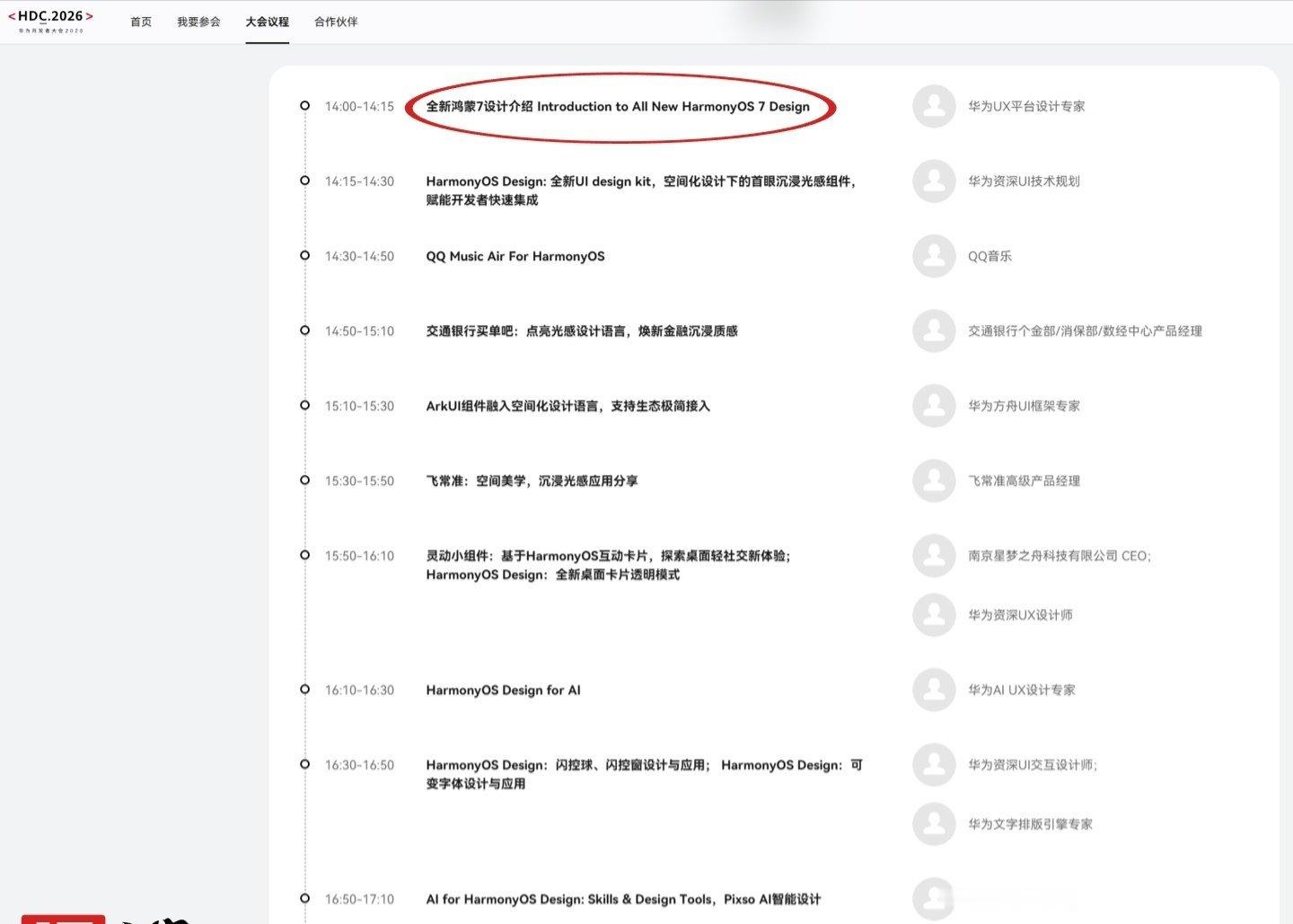This screenshot has width=1293, height=924.
Task: Click the timeline dot for 16:30-16:50
Action: pyautogui.click(x=305, y=764)
